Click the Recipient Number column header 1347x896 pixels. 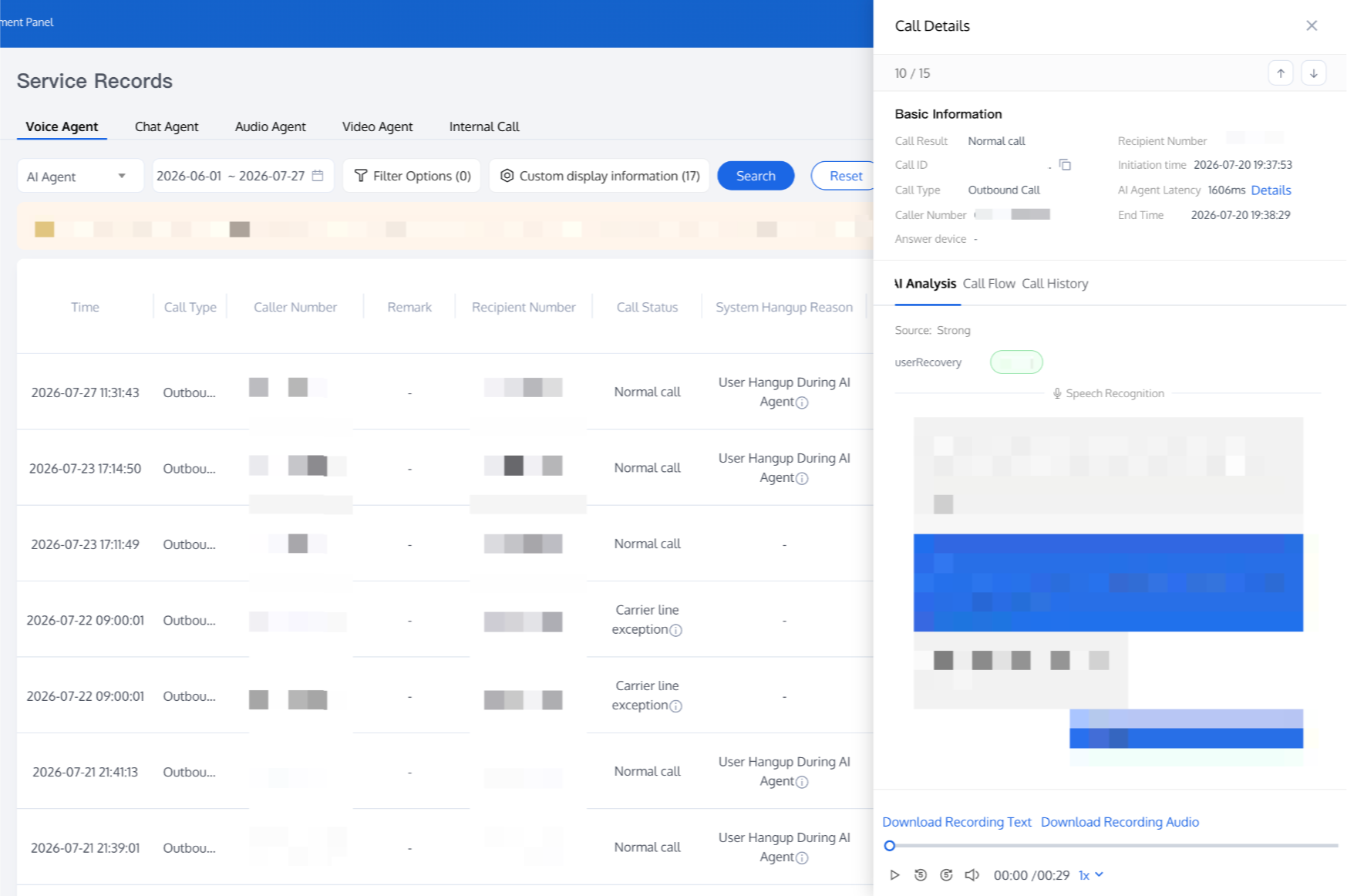tap(524, 307)
